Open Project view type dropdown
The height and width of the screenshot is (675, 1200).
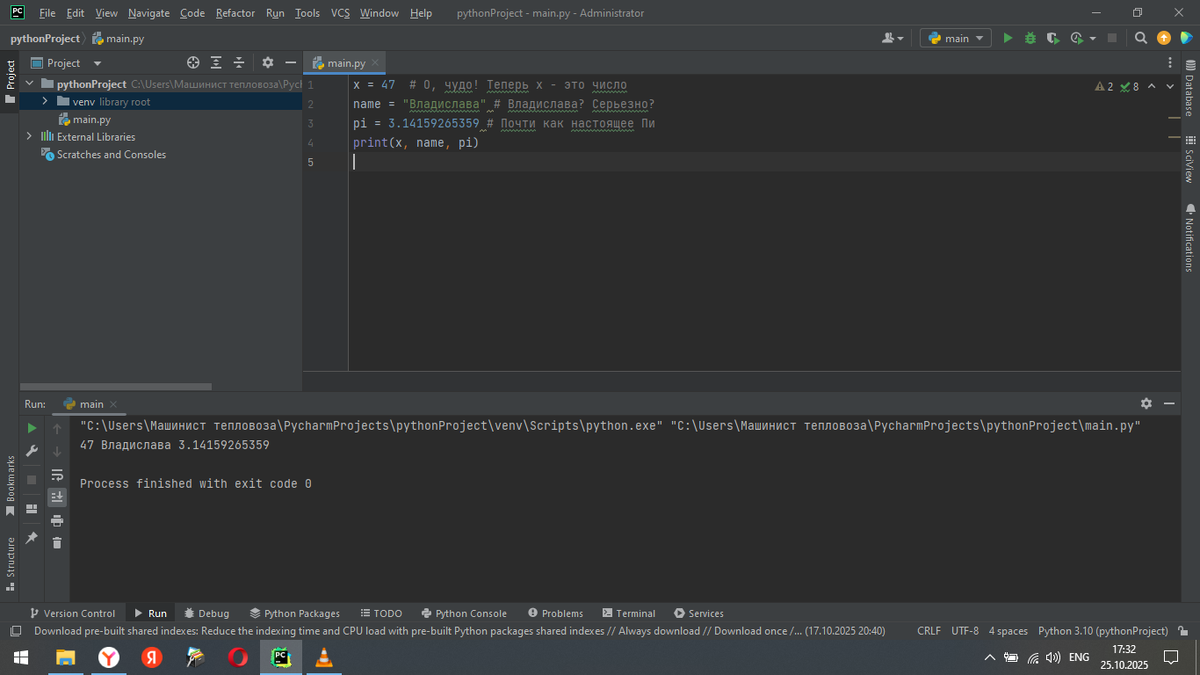67,63
